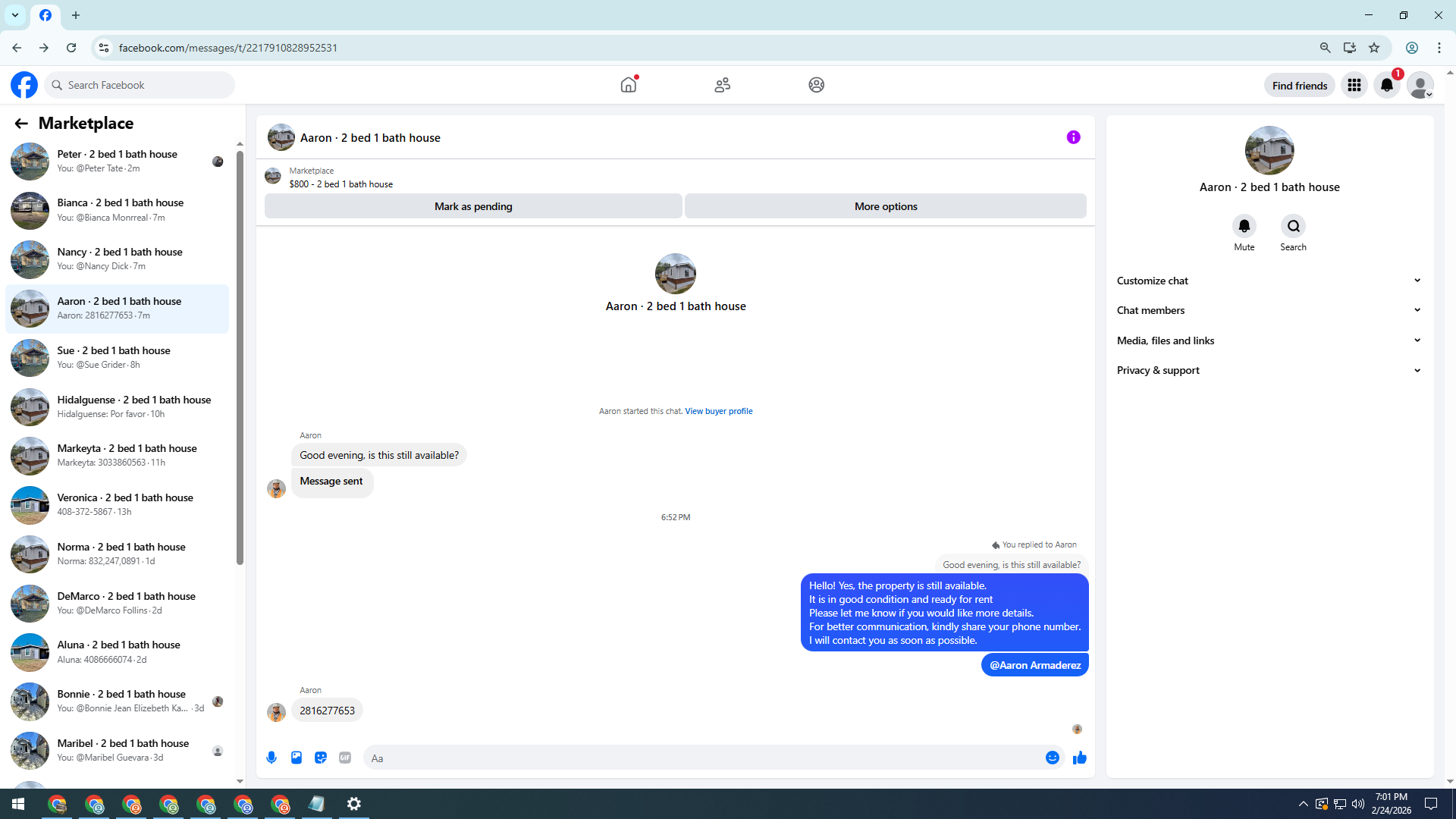
Task: Expand the Customize chat section
Action: [1268, 281]
